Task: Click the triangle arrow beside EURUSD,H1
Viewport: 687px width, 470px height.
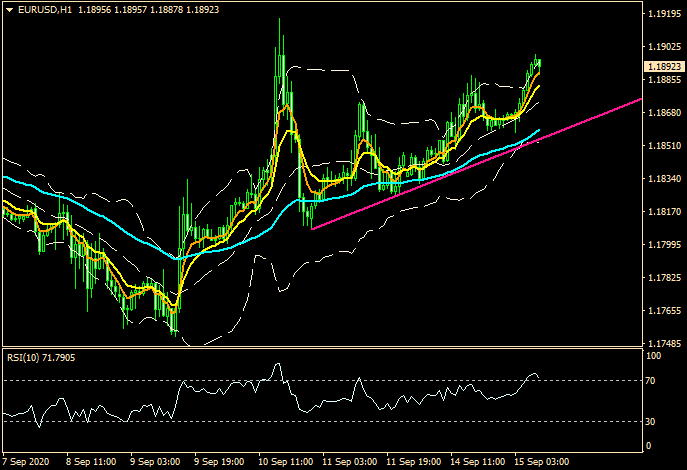Action: pyautogui.click(x=8, y=9)
